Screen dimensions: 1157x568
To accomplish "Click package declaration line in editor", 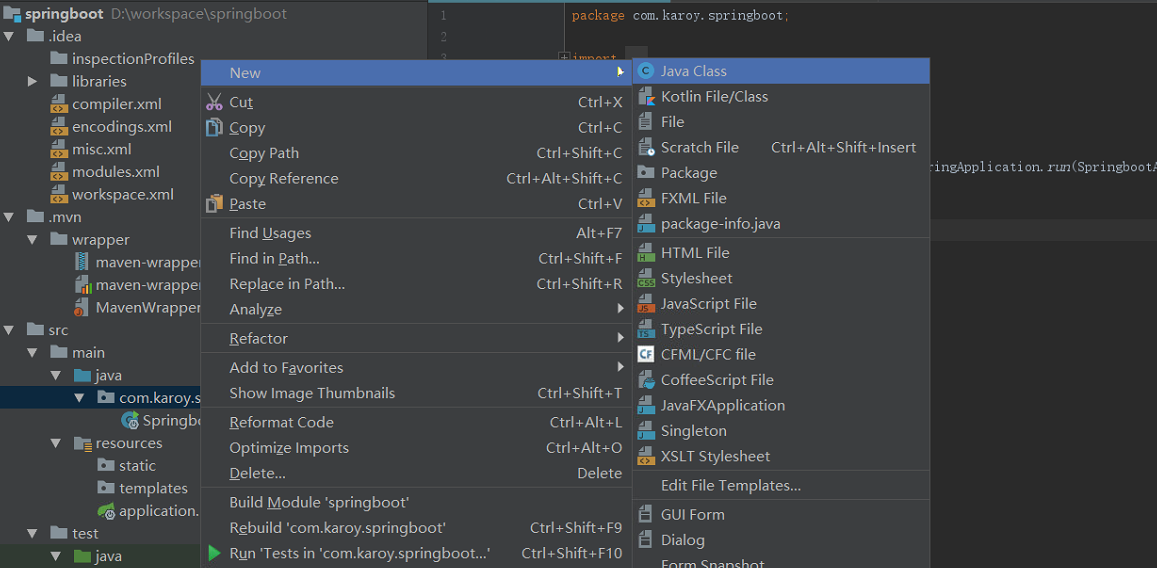I will point(680,15).
